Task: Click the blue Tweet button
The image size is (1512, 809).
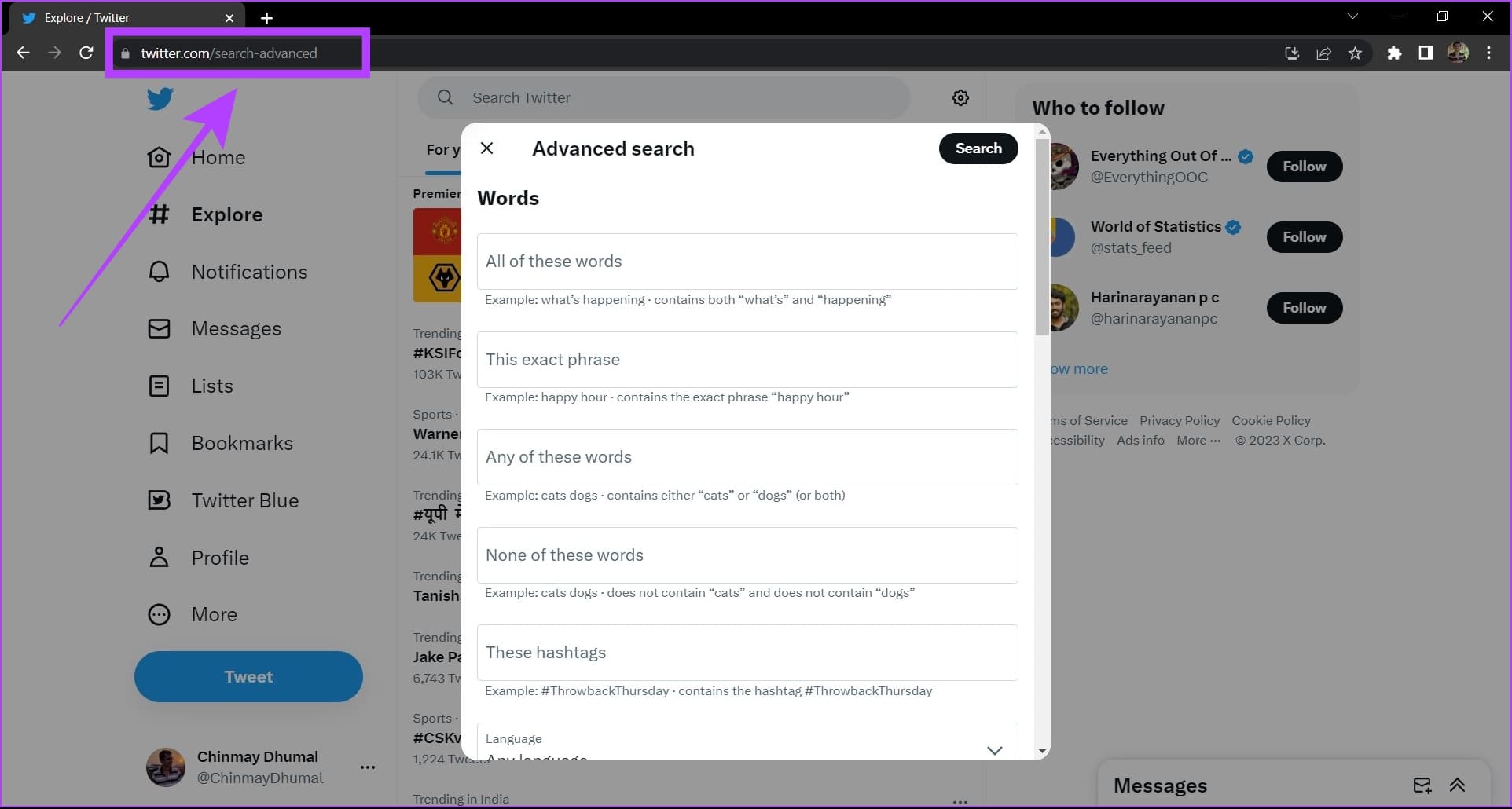Action: tap(248, 676)
